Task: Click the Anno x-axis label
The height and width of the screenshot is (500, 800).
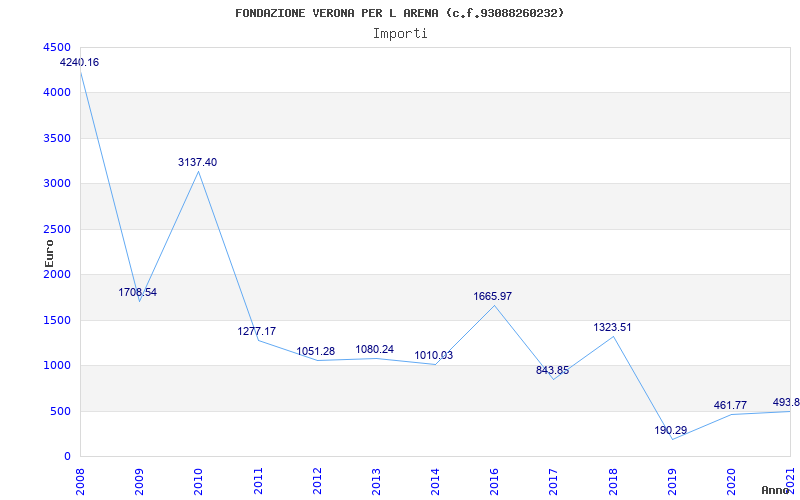Action: [775, 490]
